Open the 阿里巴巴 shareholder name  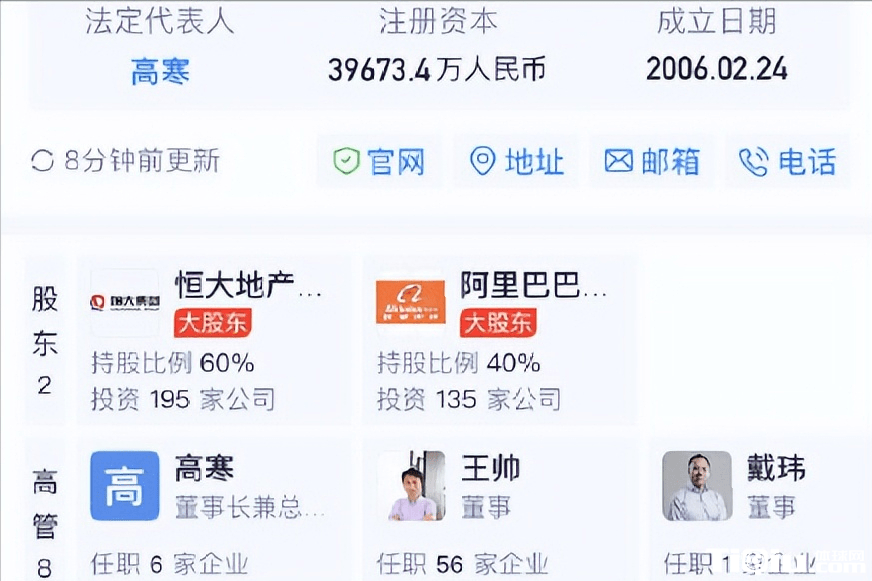[534, 285]
